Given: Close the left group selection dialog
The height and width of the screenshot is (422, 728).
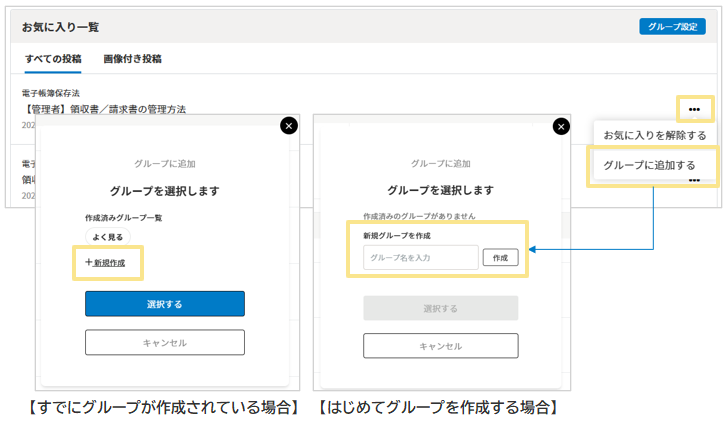Looking at the screenshot, I should pyautogui.click(x=289, y=125).
